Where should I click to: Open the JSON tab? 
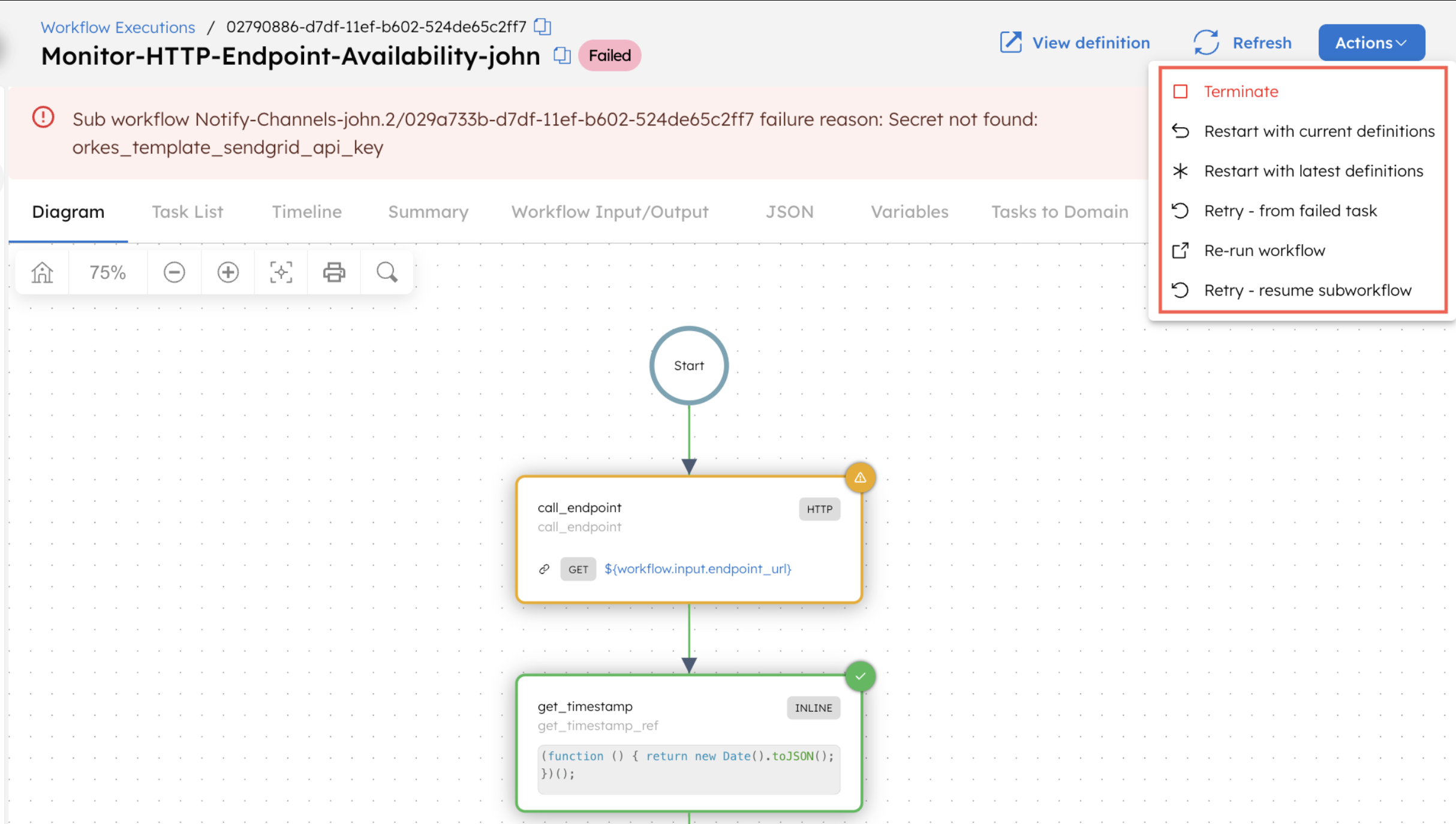(789, 211)
